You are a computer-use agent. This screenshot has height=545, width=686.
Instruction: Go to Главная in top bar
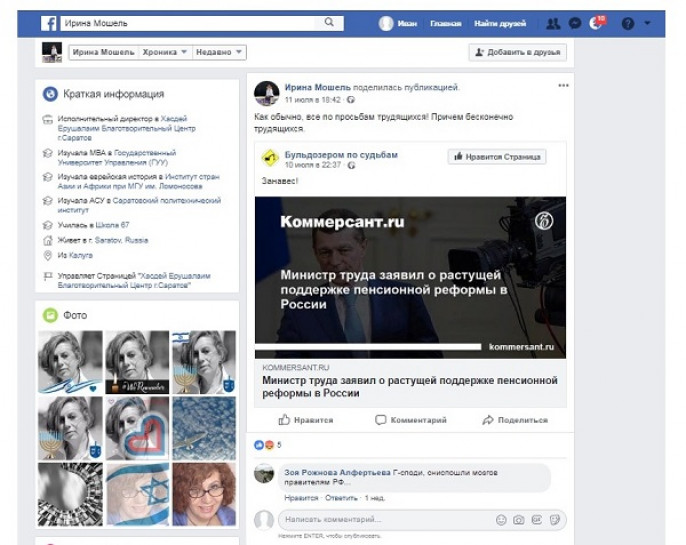[445, 23]
